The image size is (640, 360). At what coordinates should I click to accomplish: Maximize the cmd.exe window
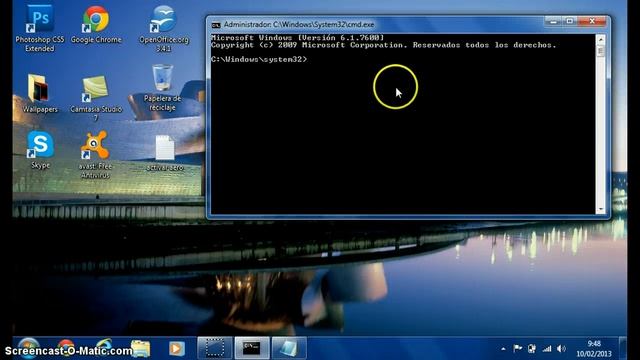click(570, 21)
